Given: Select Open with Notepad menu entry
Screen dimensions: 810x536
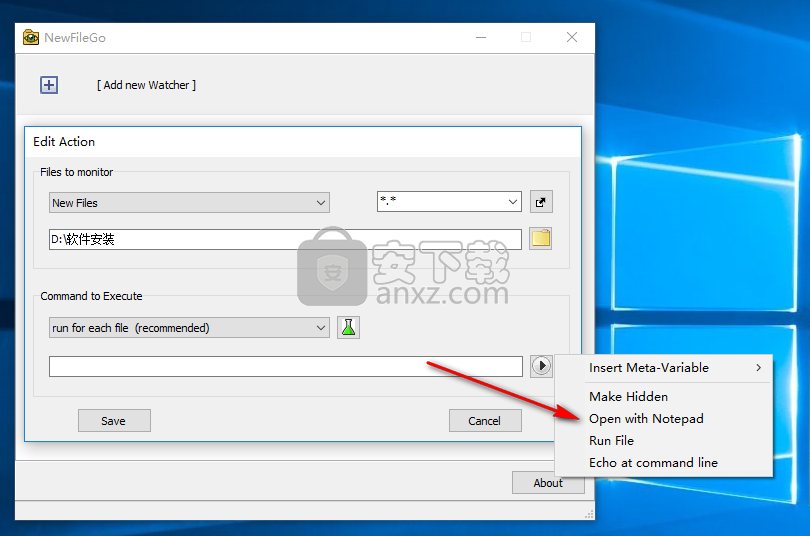Looking at the screenshot, I should (x=664, y=419).
